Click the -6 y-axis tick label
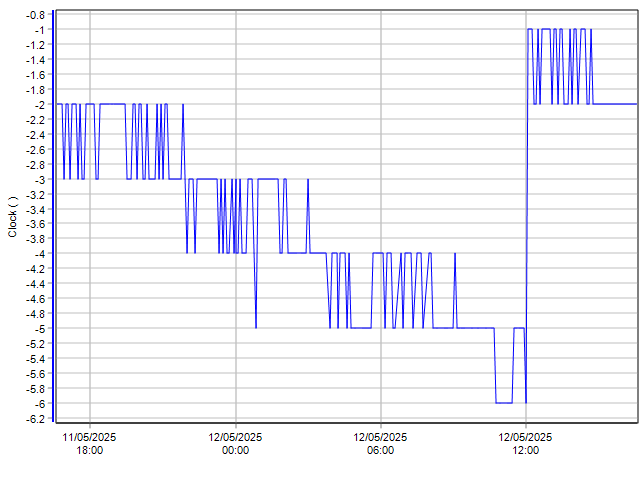Image resolution: width=640 pixels, height=480 pixels. [x=40, y=404]
